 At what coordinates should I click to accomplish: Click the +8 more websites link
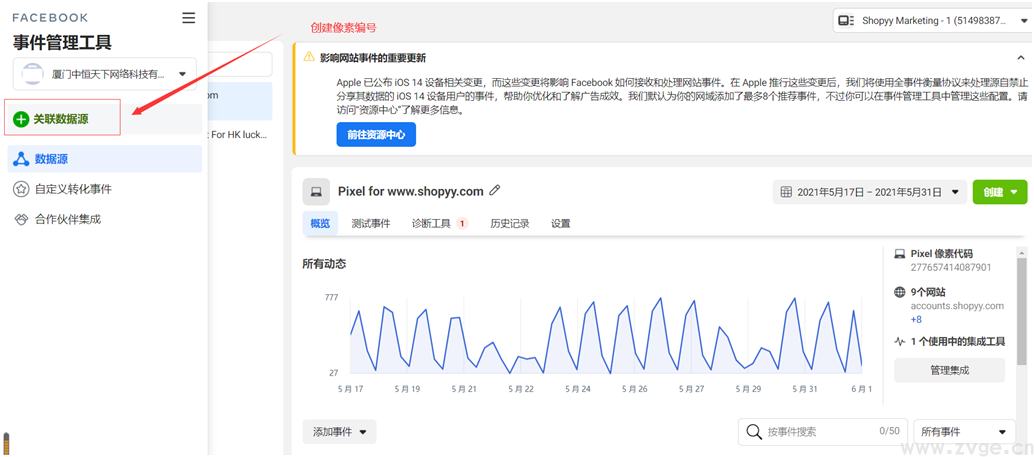coord(916,319)
